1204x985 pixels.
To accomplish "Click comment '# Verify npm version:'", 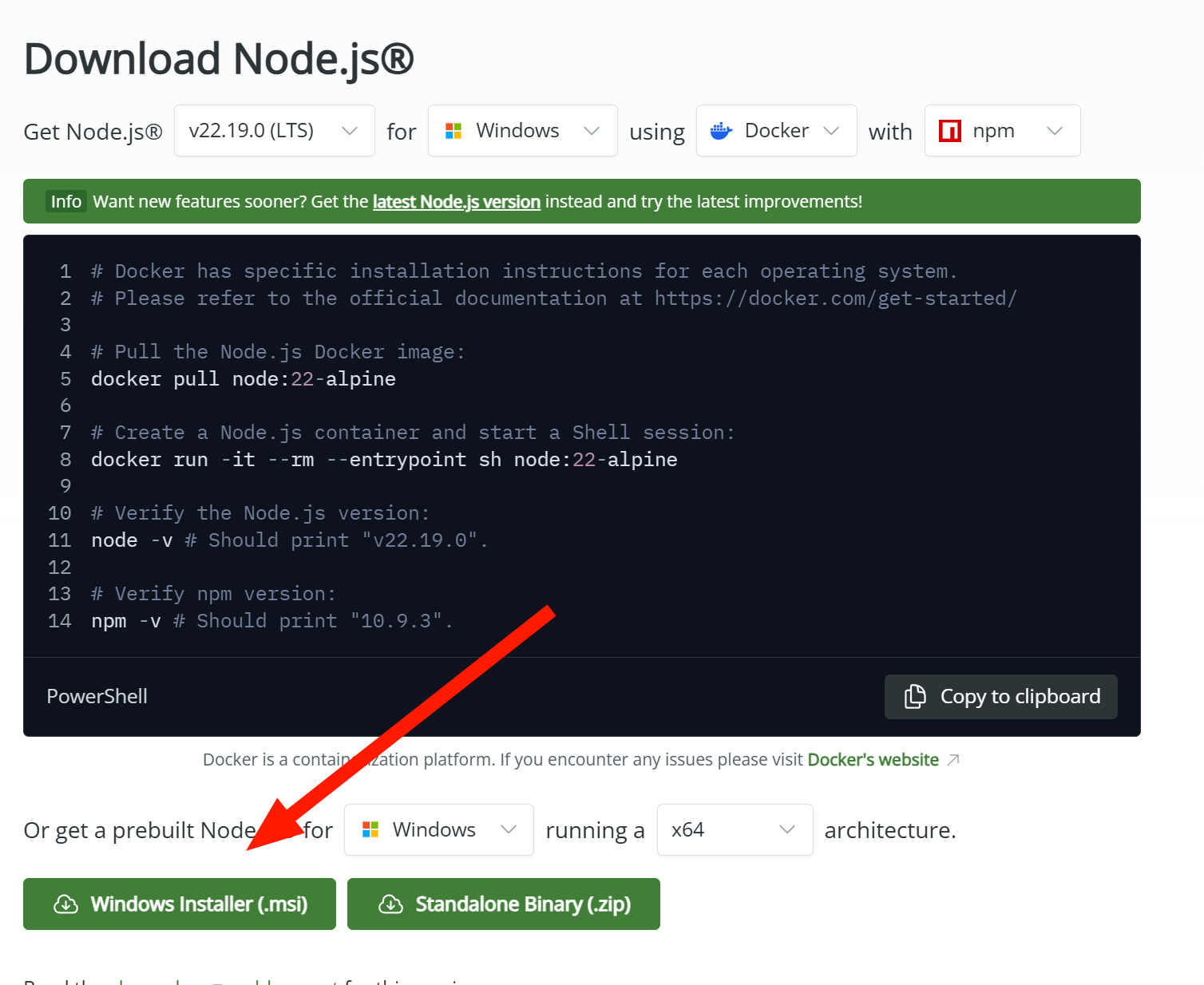I will tap(213, 594).
